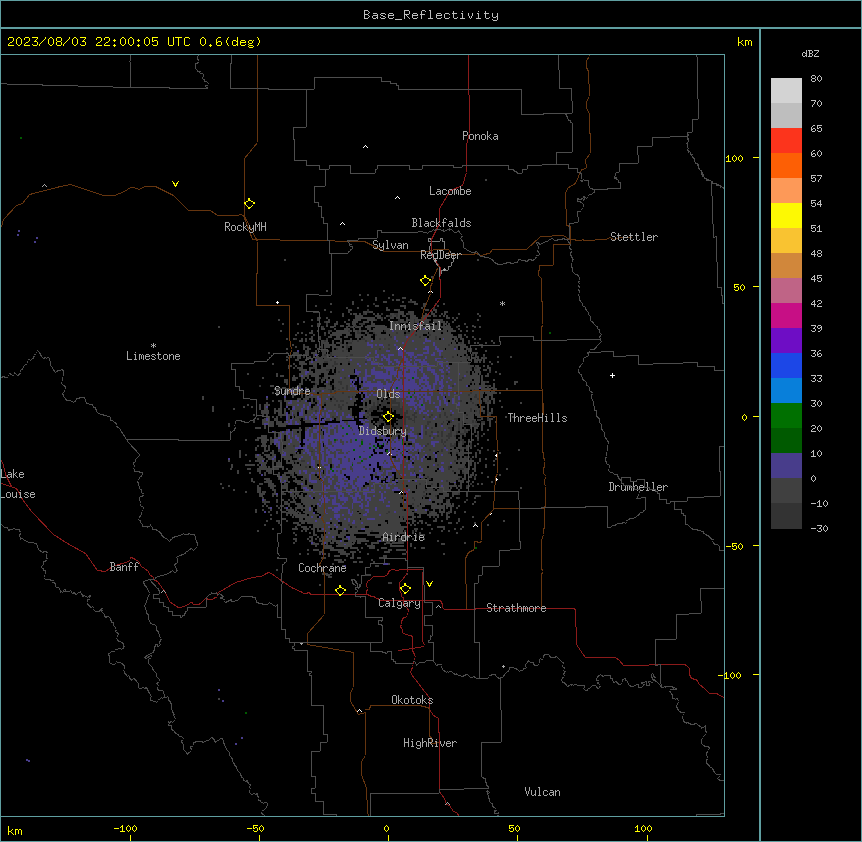
Task: Click the -50 tick on the bottom axis
Action: (x=255, y=828)
